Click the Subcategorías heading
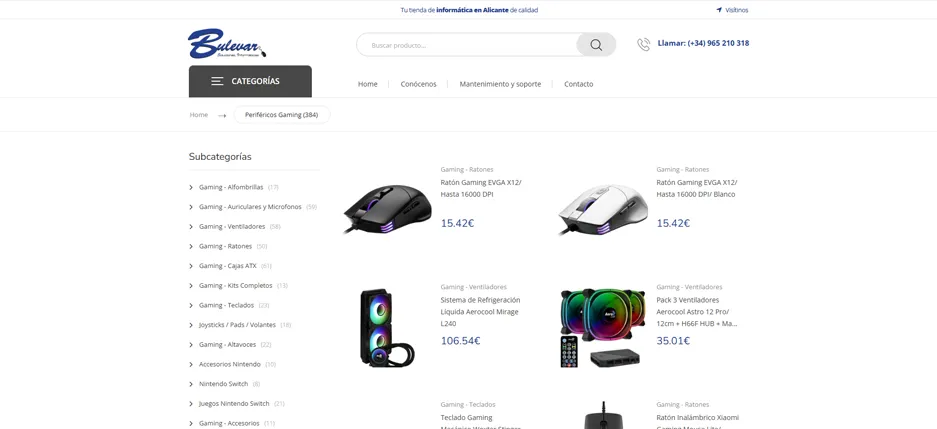937x429 pixels. click(x=220, y=157)
